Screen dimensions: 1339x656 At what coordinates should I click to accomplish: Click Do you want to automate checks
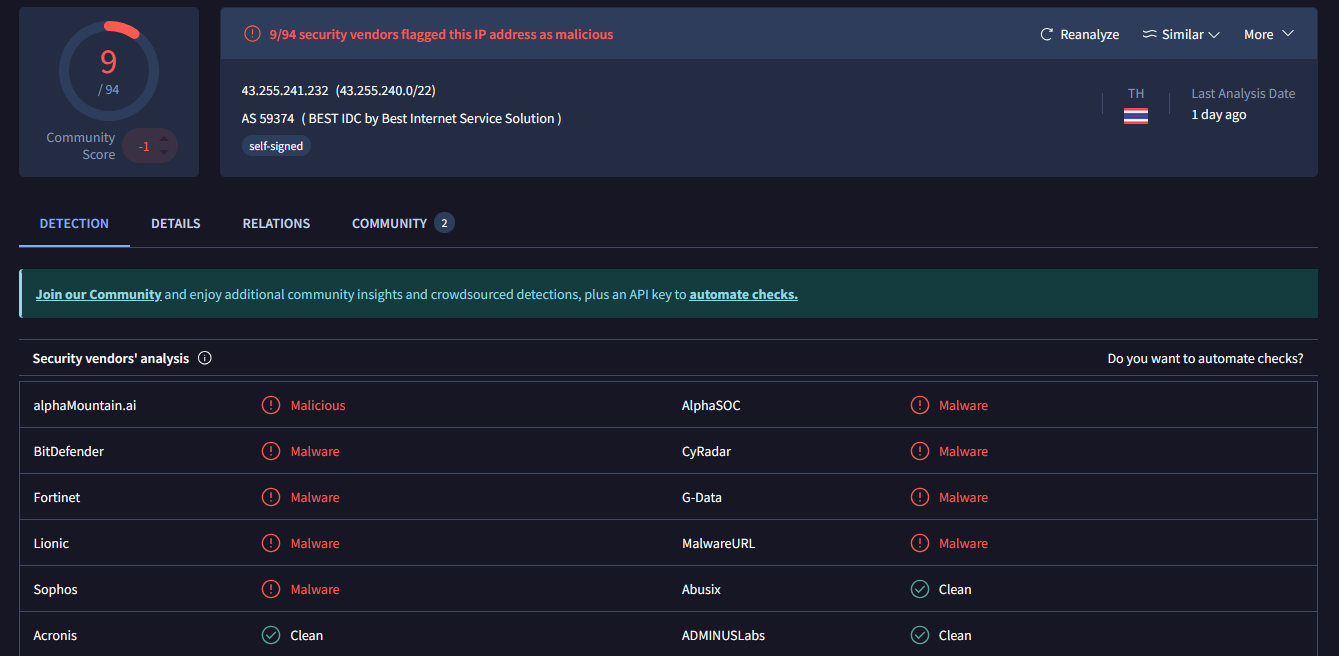[x=1205, y=358]
